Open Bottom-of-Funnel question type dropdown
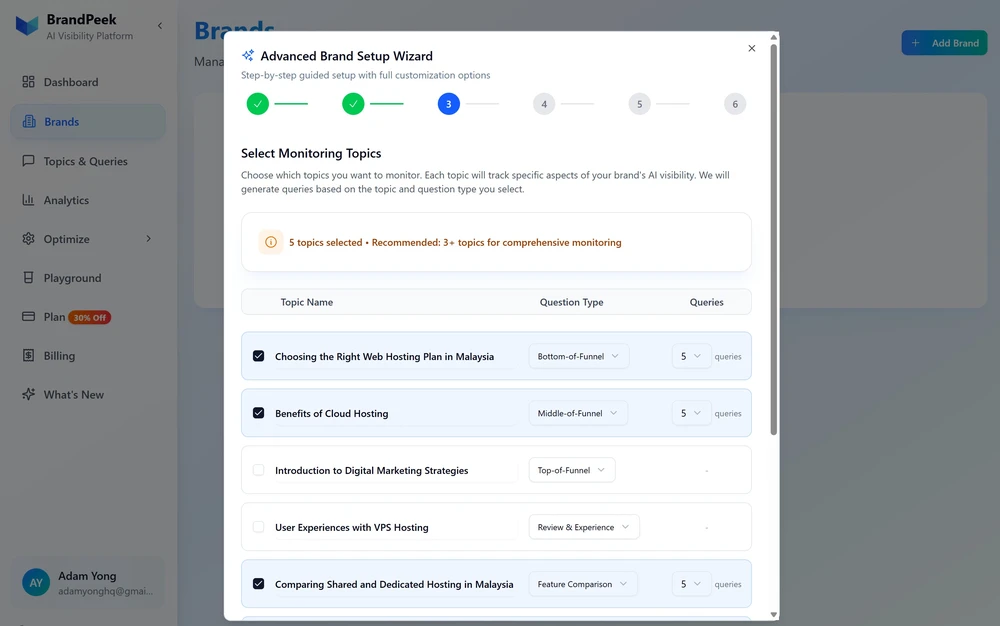The height and width of the screenshot is (626, 1000). coord(578,356)
